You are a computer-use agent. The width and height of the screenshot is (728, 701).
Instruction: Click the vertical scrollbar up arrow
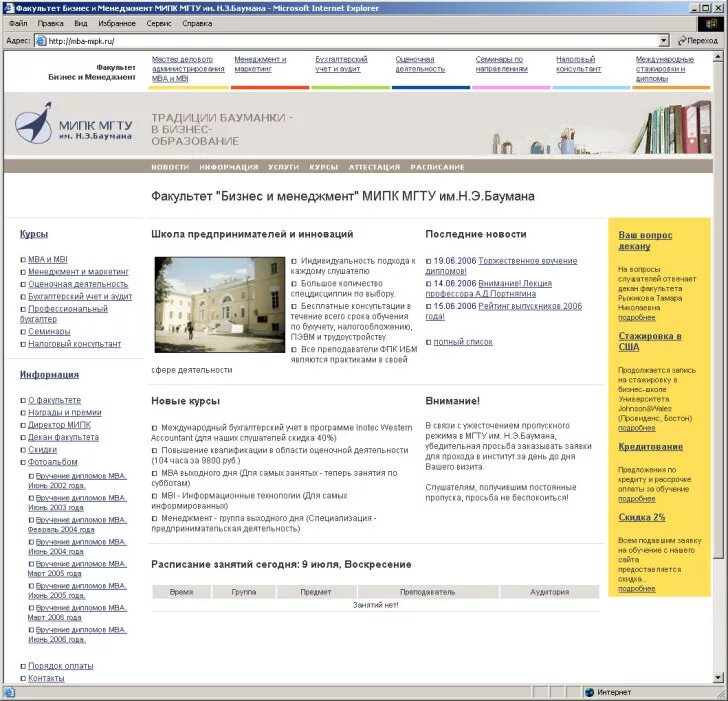(x=718, y=56)
